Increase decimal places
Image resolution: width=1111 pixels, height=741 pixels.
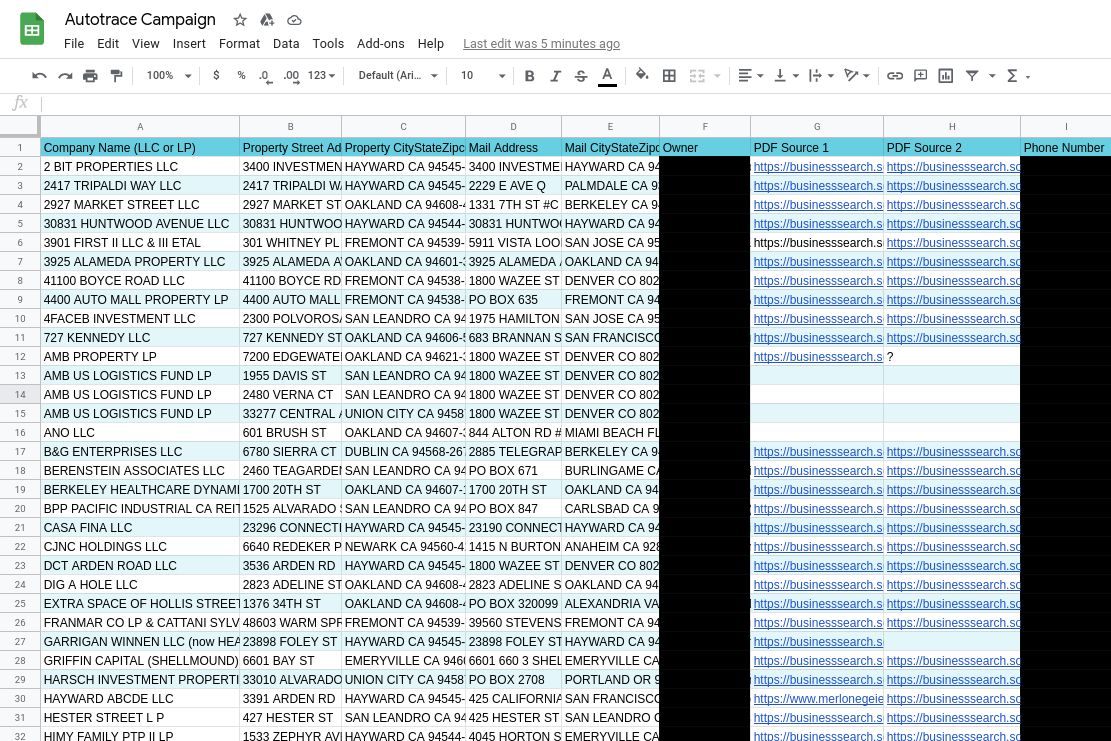click(x=291, y=76)
